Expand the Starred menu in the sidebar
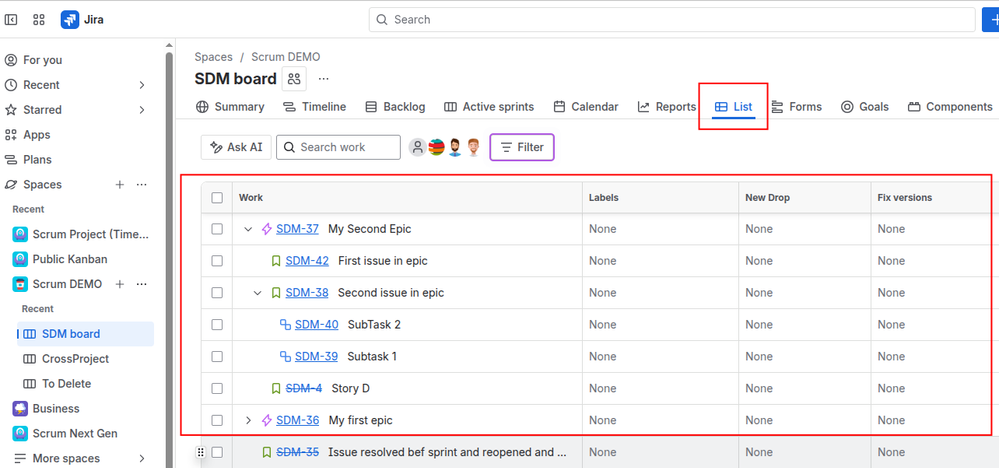Image resolution: width=999 pixels, height=468 pixels. coord(141,110)
